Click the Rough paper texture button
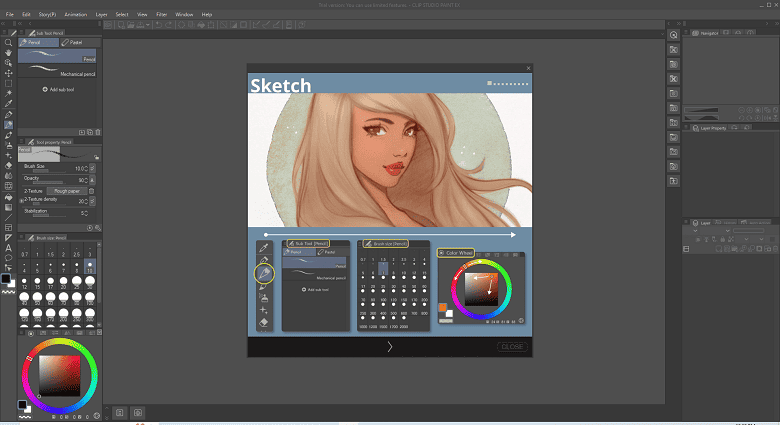 click(67, 191)
